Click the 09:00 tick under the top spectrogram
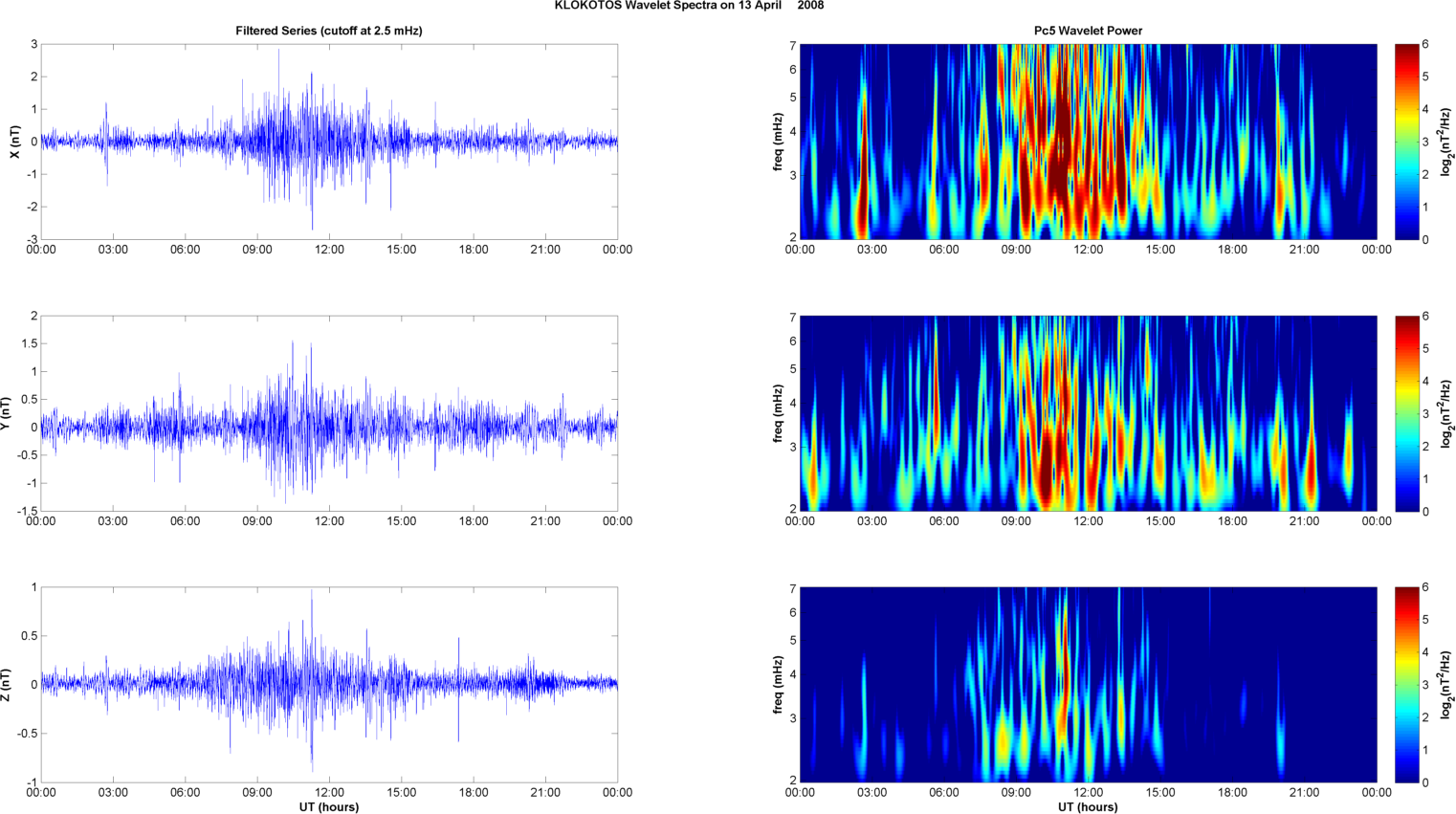The image size is (1456, 814). pyautogui.click(x=1016, y=250)
